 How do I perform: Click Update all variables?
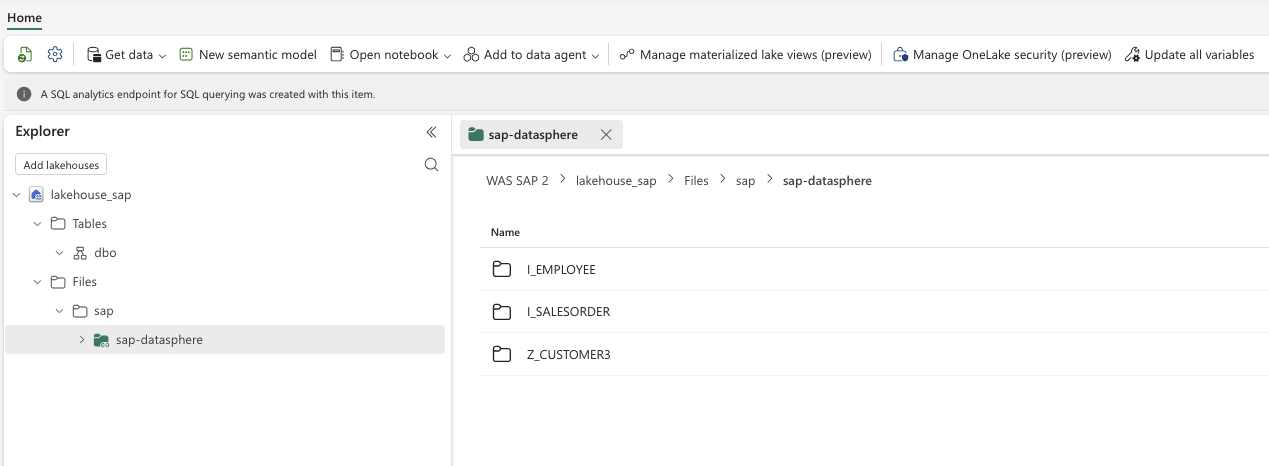[1189, 55]
